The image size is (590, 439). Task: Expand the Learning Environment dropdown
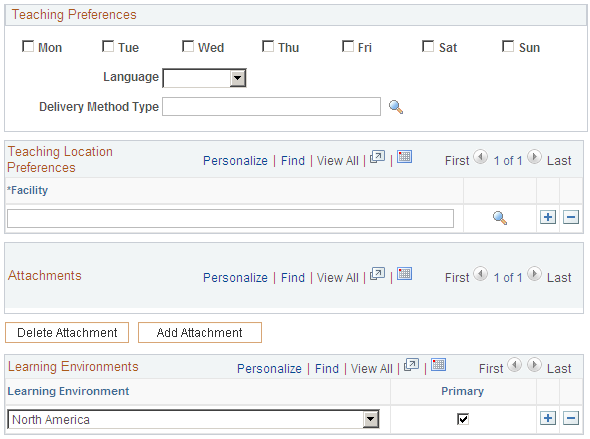pos(371,419)
